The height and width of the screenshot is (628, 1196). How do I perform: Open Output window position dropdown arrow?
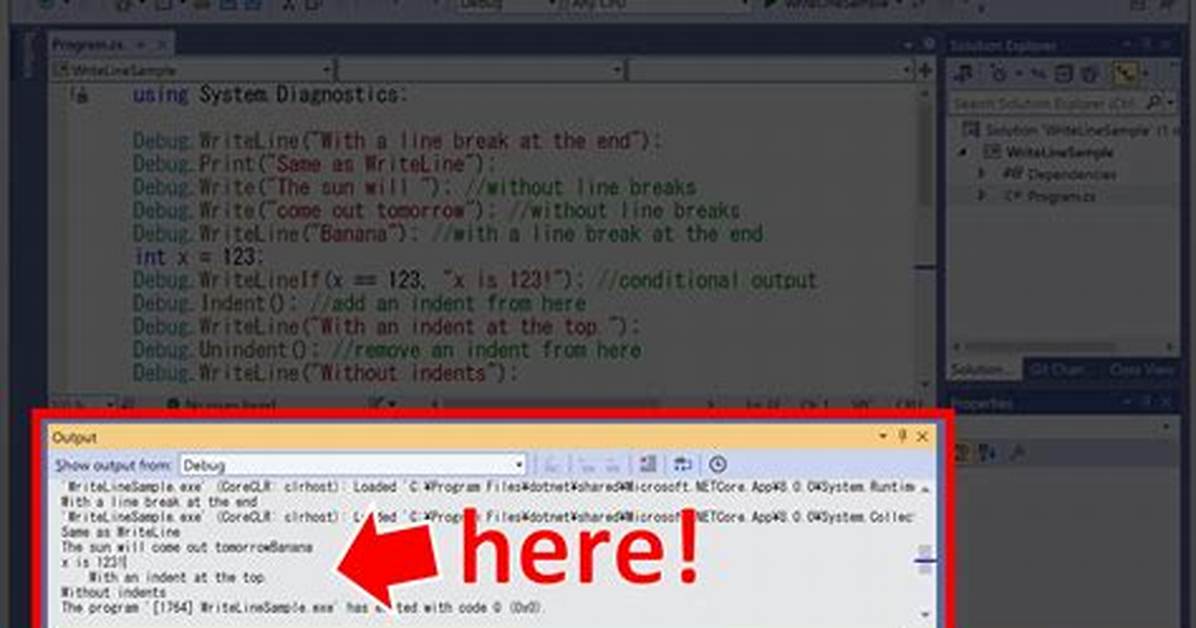(883, 436)
